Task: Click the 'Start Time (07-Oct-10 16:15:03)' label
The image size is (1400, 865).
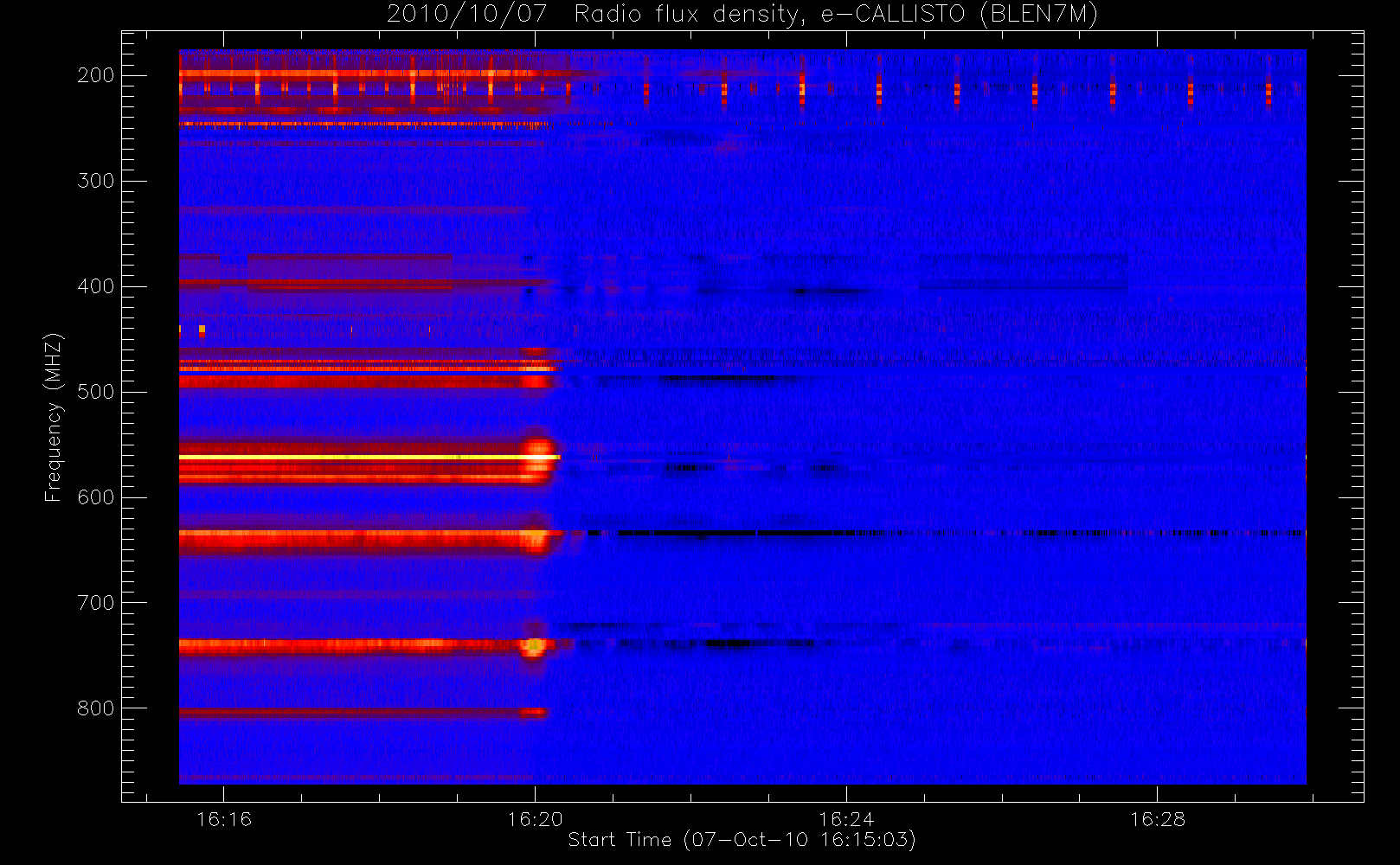Action: (x=742, y=840)
